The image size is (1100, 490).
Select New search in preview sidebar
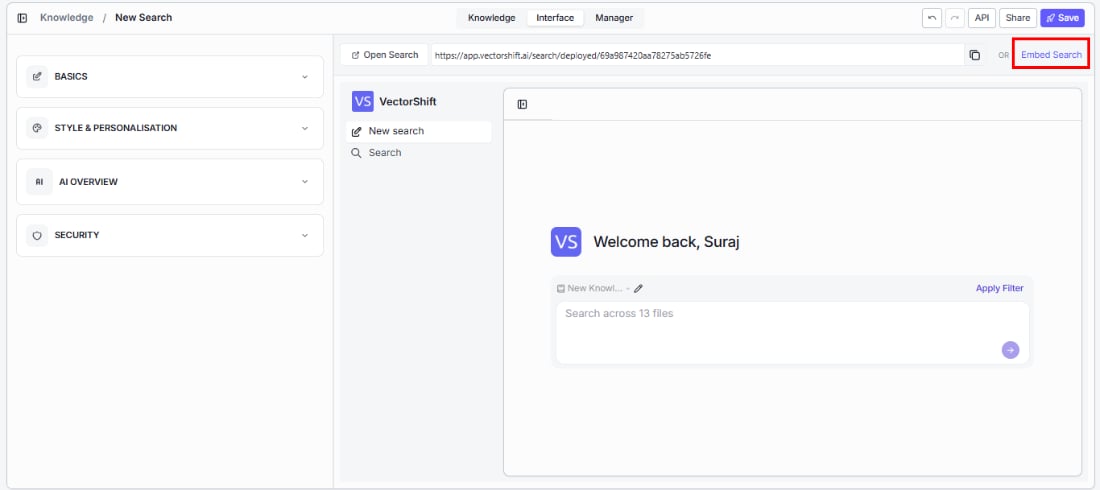click(419, 131)
